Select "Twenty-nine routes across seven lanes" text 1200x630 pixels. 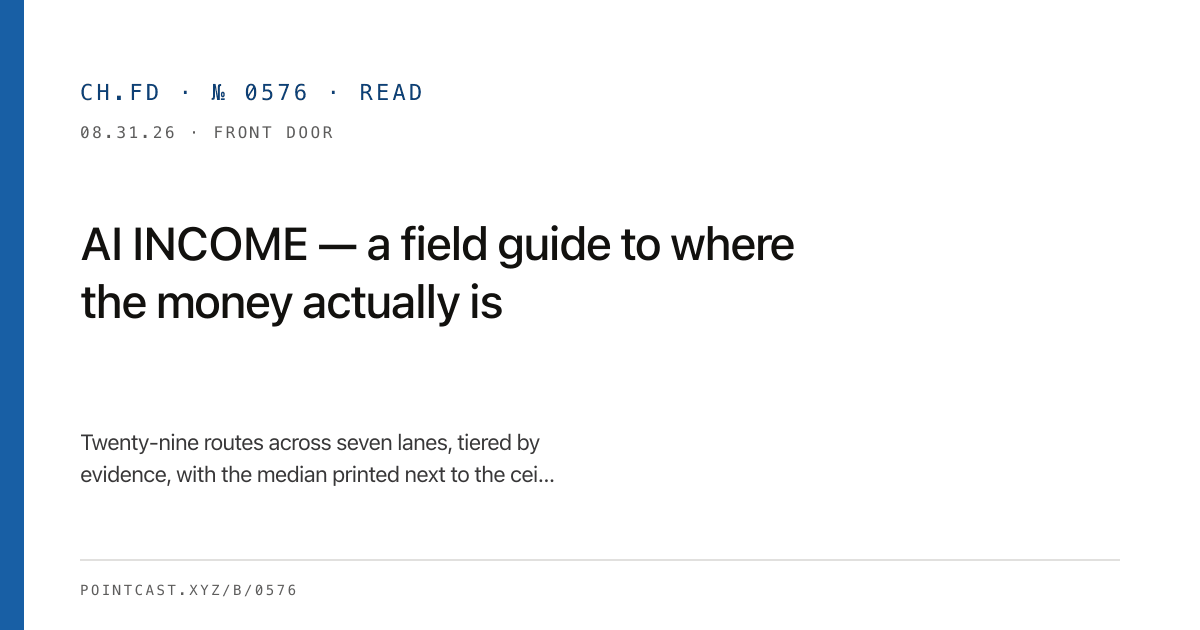266,443
